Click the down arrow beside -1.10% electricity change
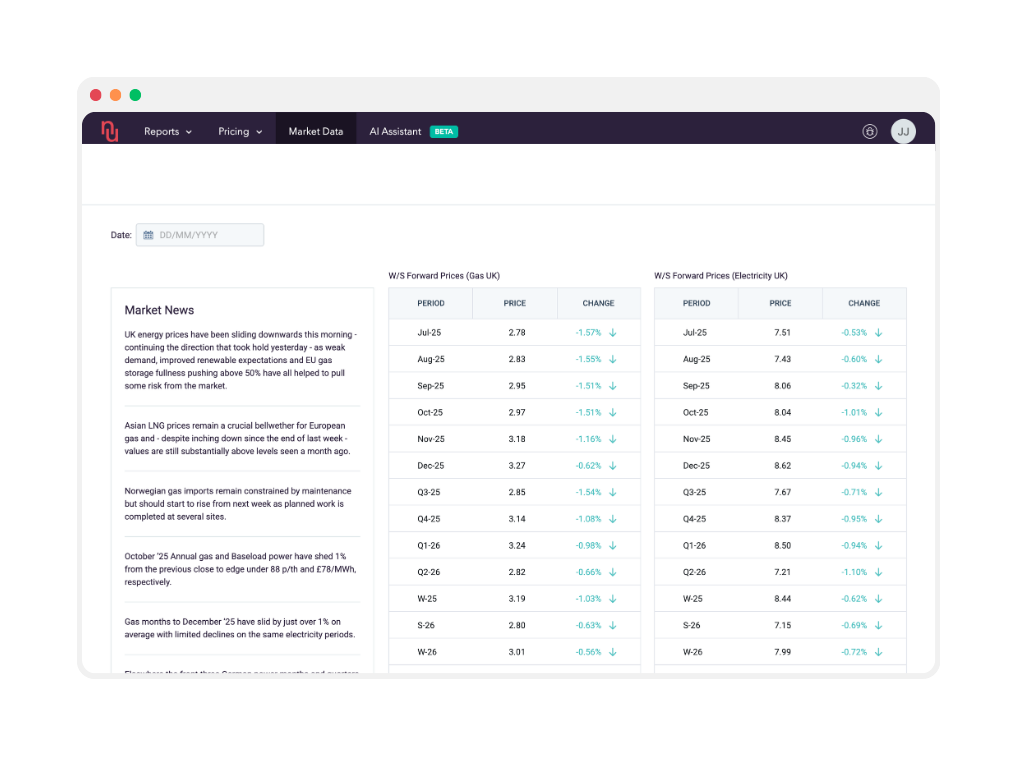This screenshot has width=1024, height=768. click(x=878, y=573)
